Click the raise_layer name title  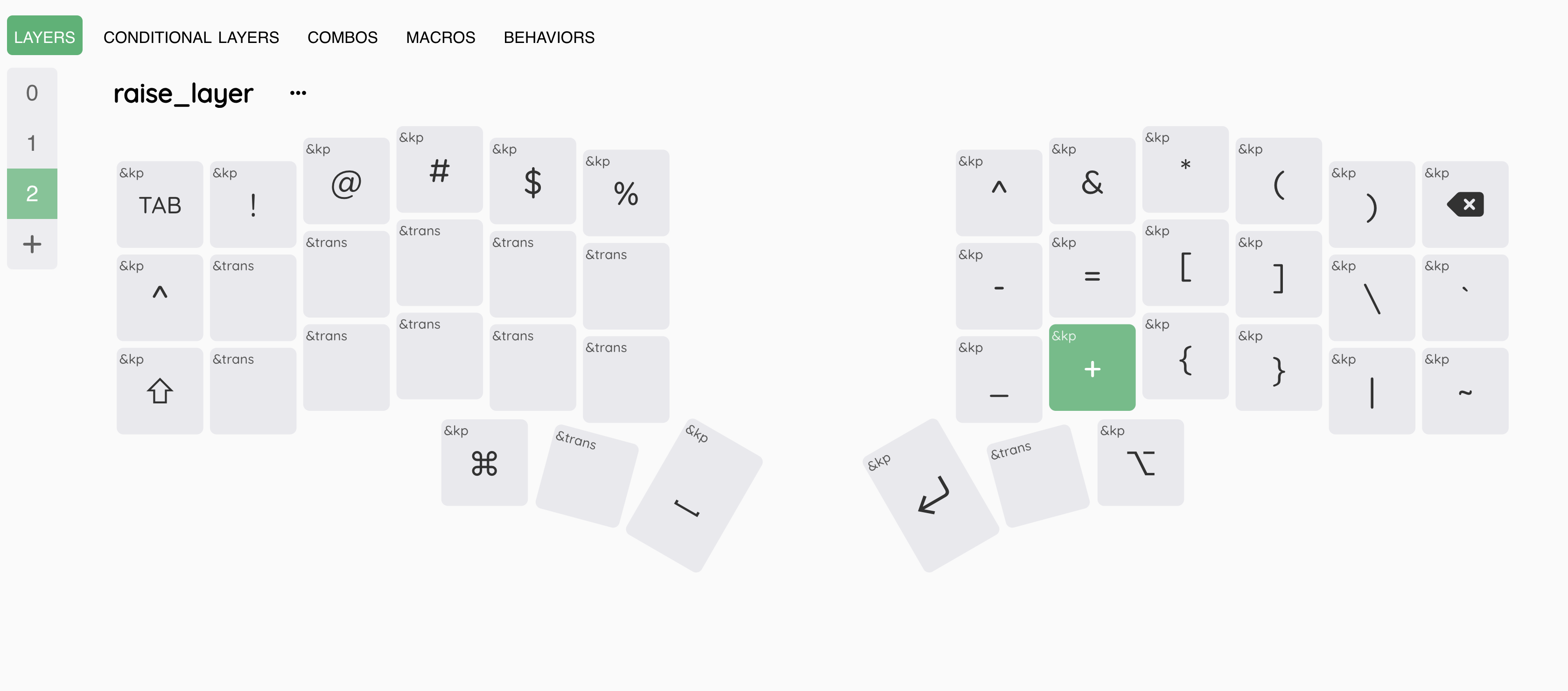[182, 93]
